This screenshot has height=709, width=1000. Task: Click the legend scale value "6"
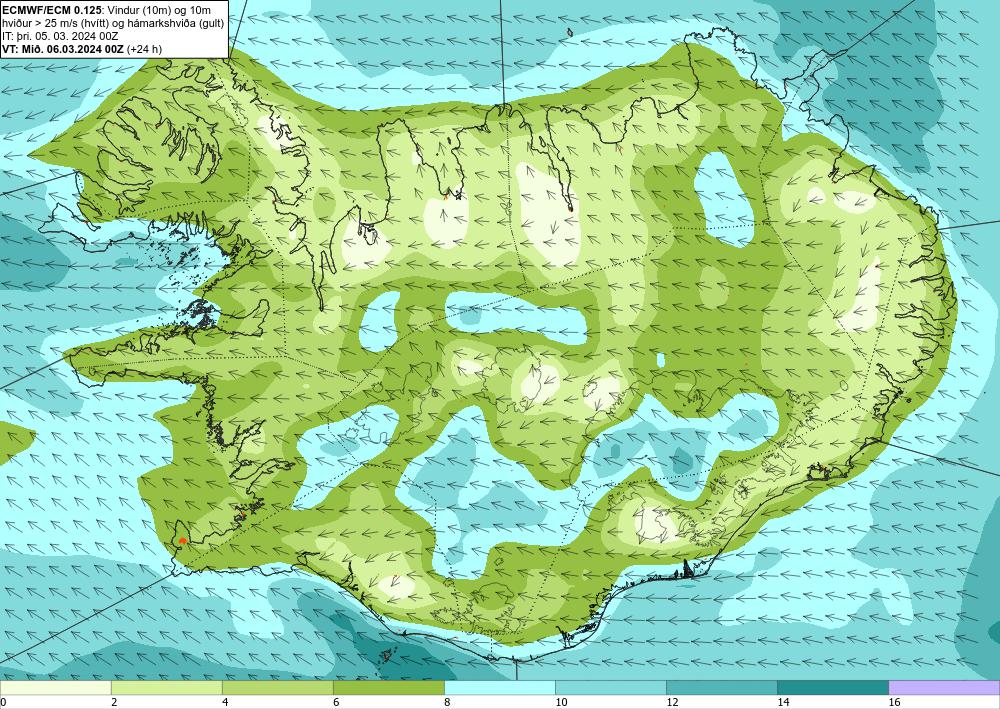[336, 702]
